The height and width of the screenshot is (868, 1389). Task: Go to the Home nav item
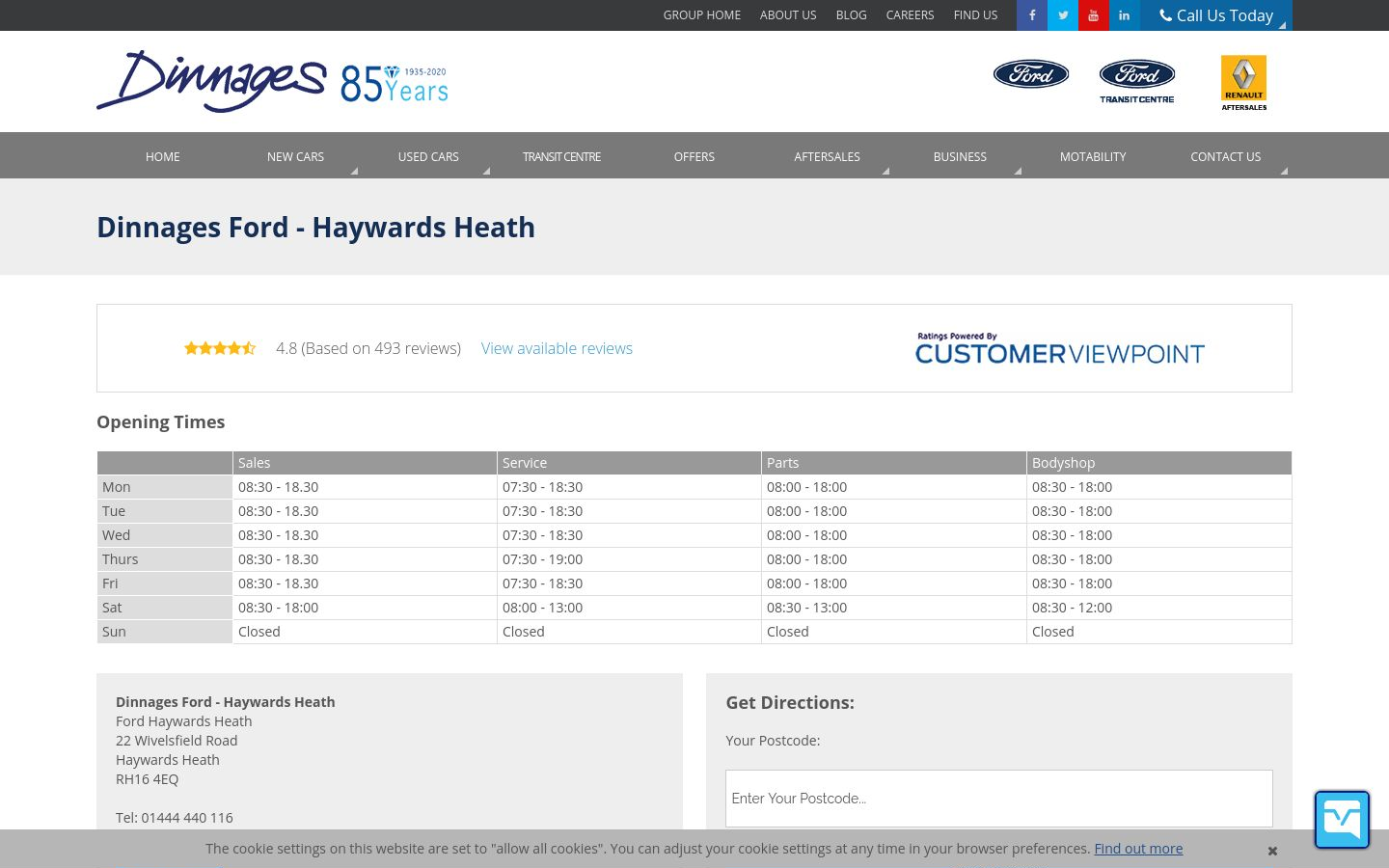(x=162, y=156)
